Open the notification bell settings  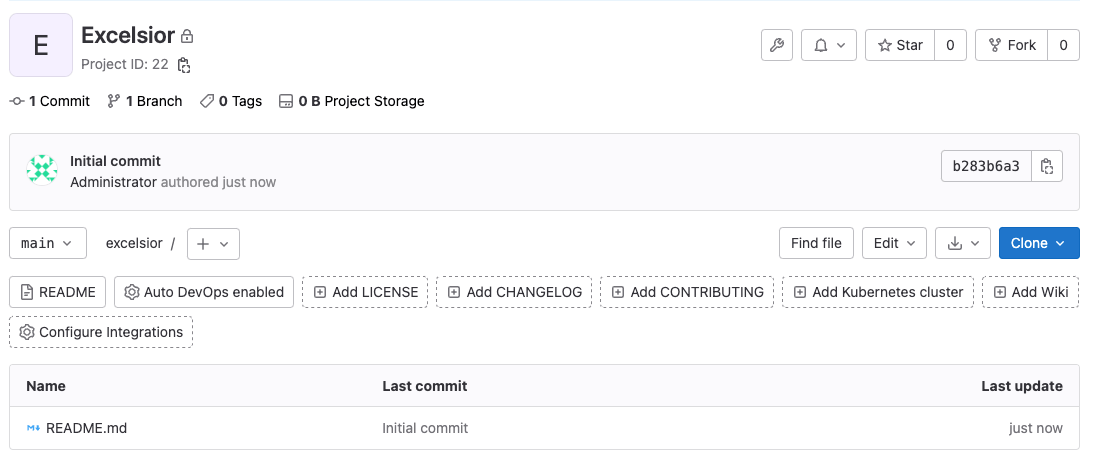click(x=828, y=45)
